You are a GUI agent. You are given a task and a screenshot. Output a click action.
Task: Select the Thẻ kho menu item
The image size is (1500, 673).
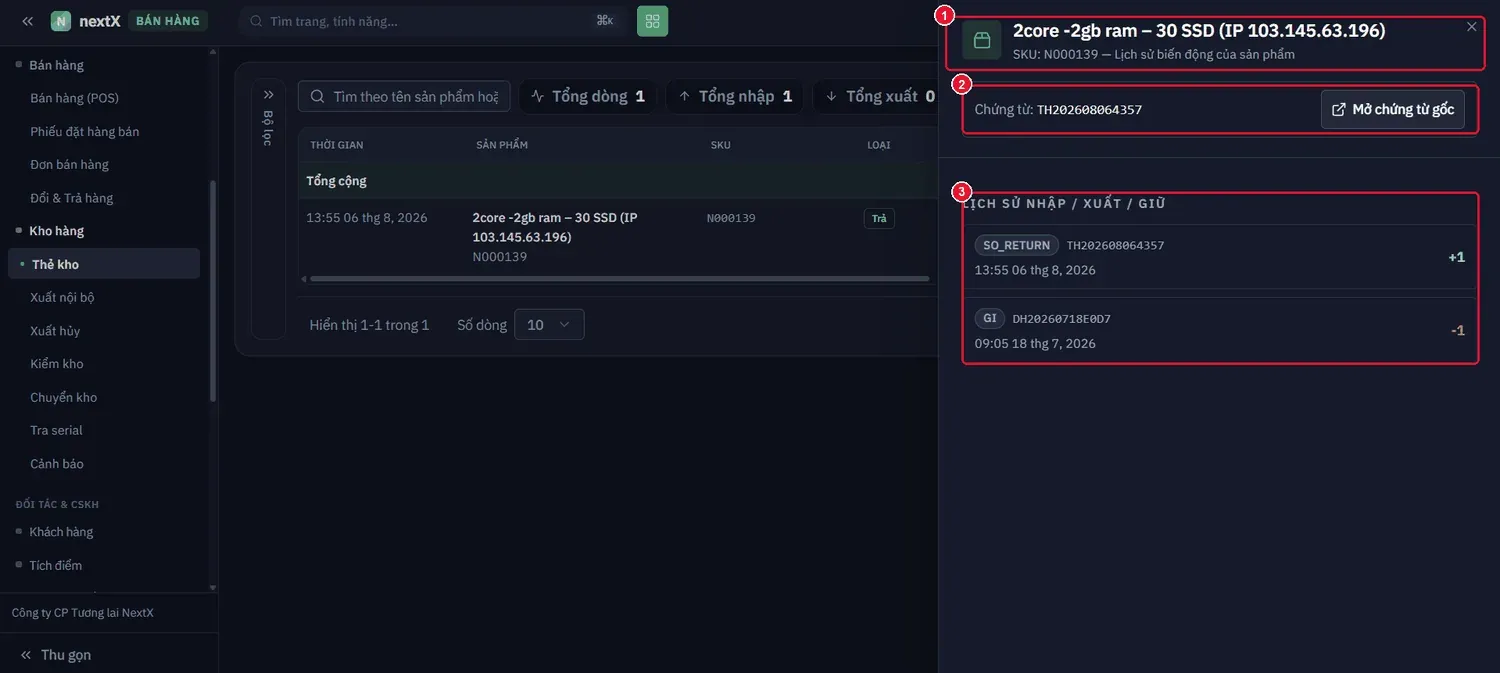pyautogui.click(x=104, y=264)
